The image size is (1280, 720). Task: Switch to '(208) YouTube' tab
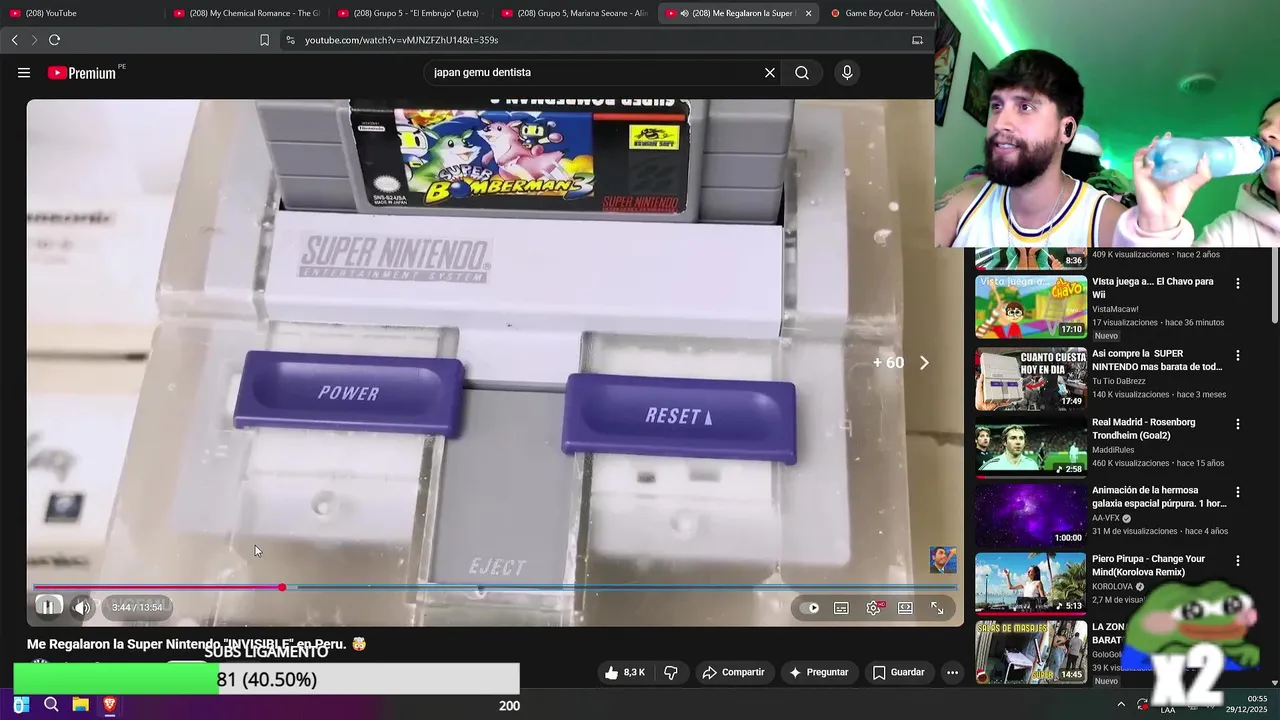coord(80,13)
